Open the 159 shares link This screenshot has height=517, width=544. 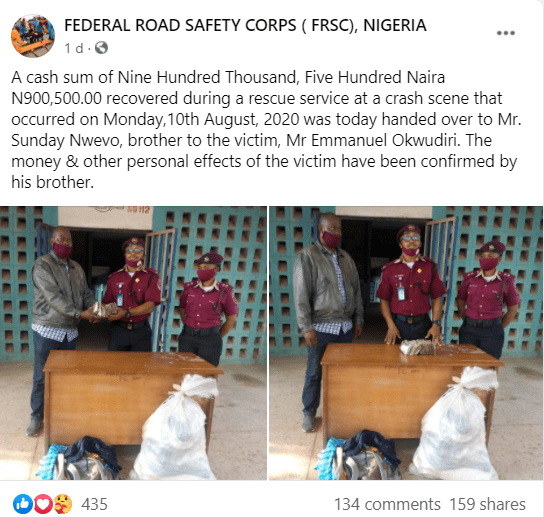point(487,505)
